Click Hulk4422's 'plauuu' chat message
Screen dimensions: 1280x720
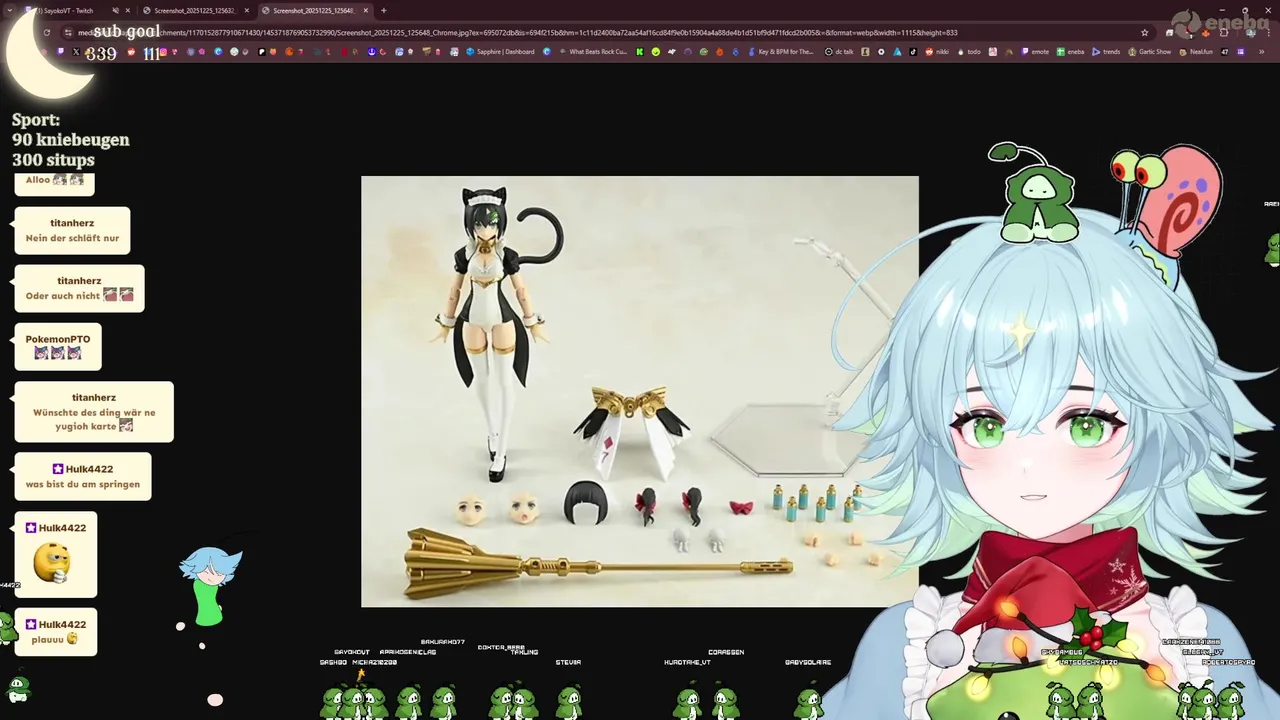coord(56,632)
